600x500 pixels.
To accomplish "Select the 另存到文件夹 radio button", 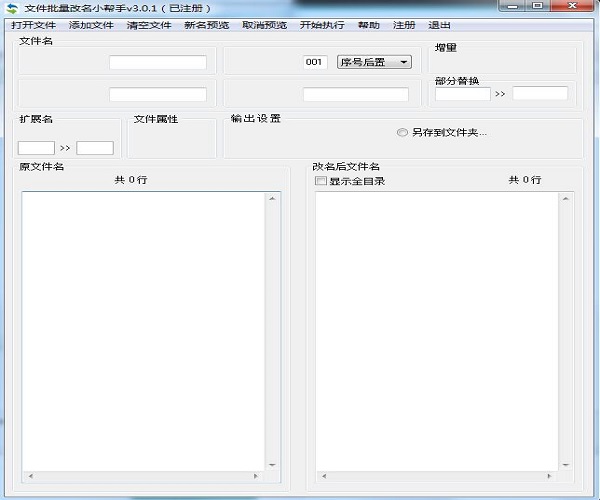I will (402, 132).
